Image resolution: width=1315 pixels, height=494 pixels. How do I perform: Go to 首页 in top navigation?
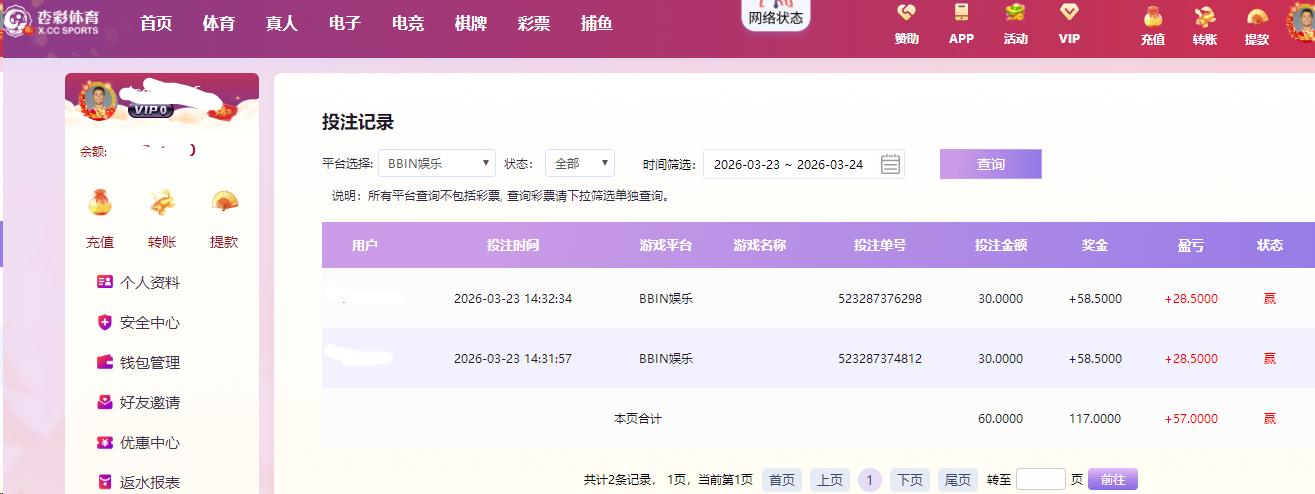(x=156, y=23)
